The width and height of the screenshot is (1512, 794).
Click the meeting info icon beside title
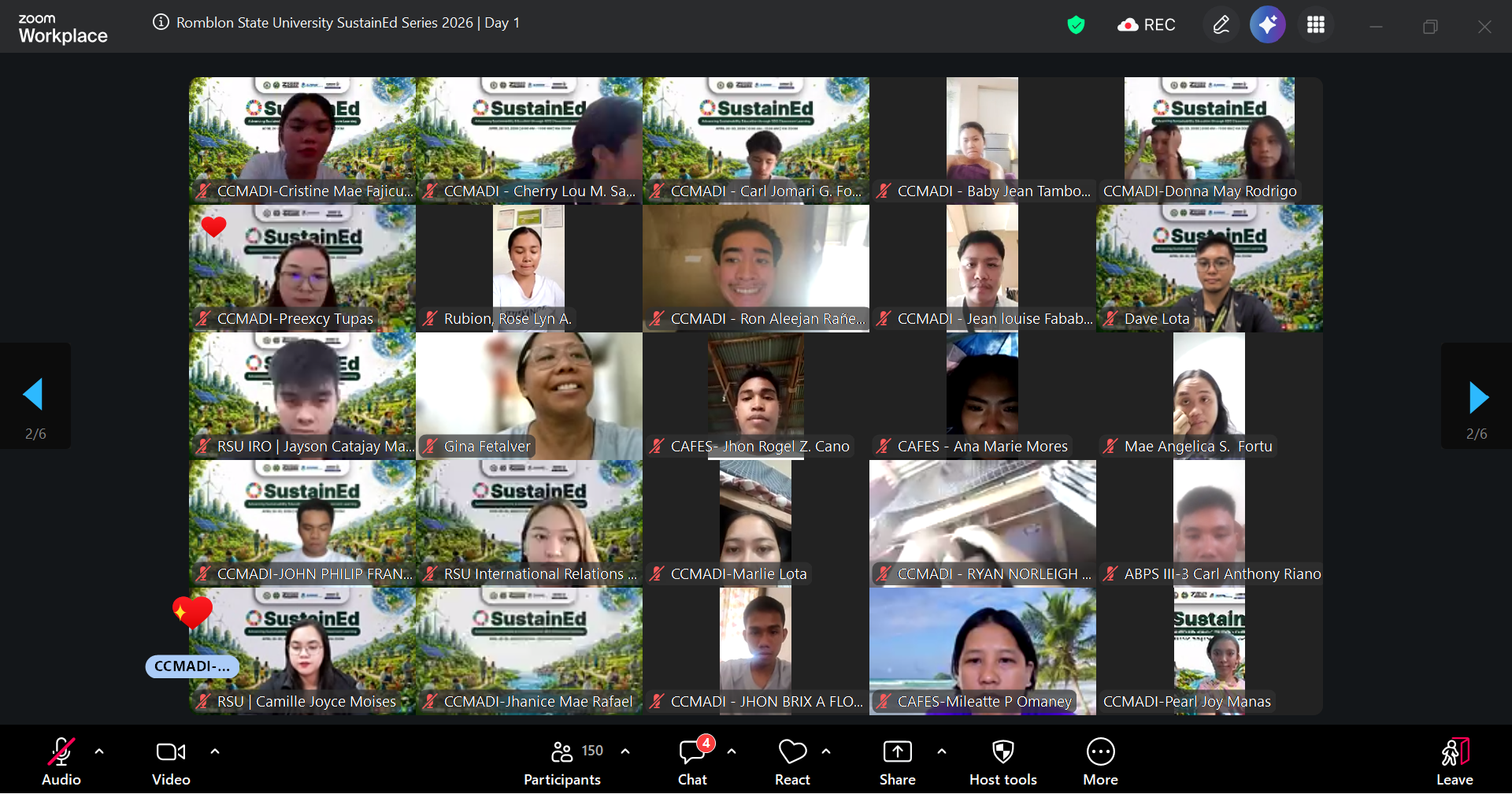[161, 22]
